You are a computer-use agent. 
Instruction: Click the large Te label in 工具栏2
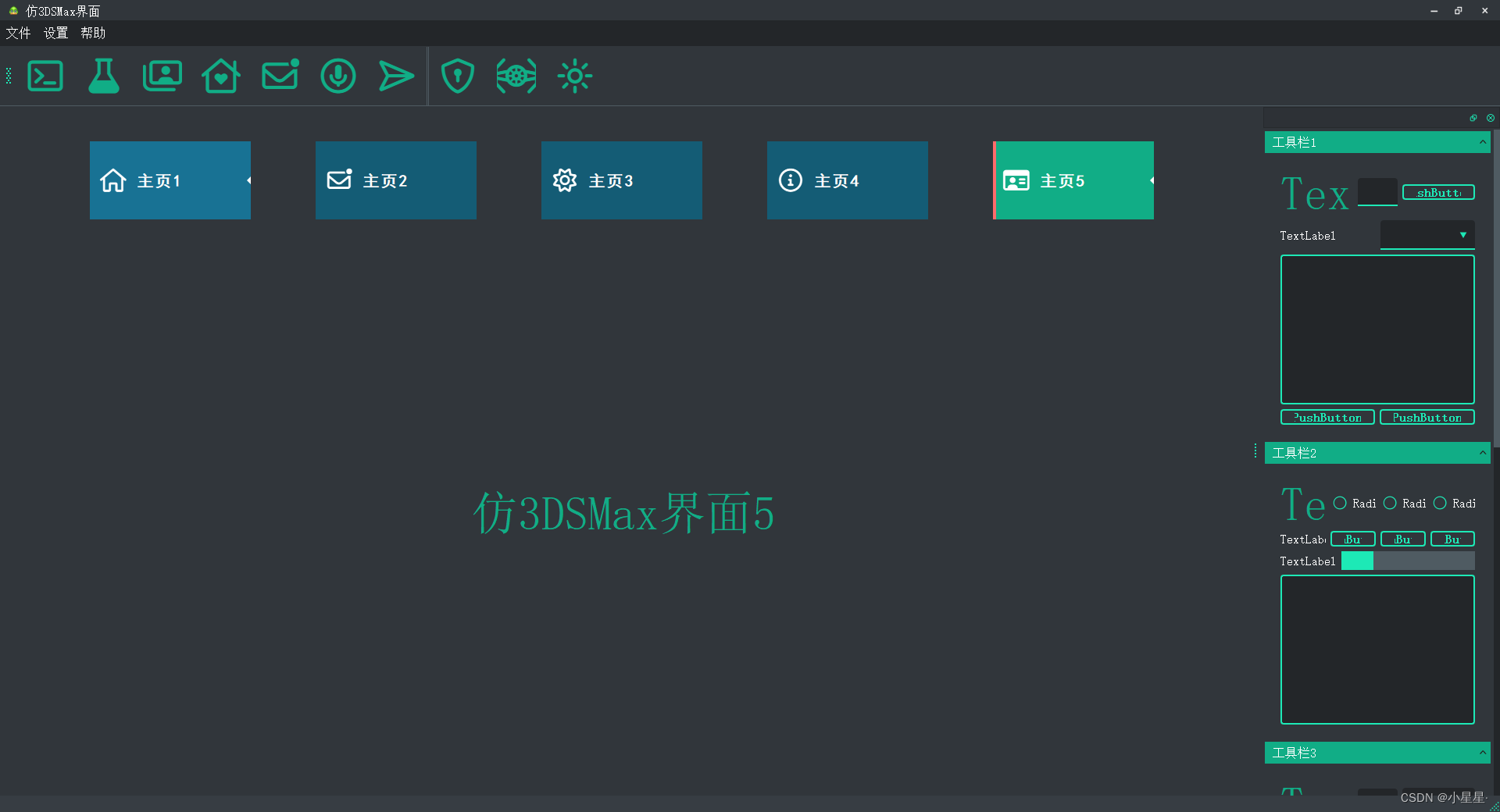1303,504
